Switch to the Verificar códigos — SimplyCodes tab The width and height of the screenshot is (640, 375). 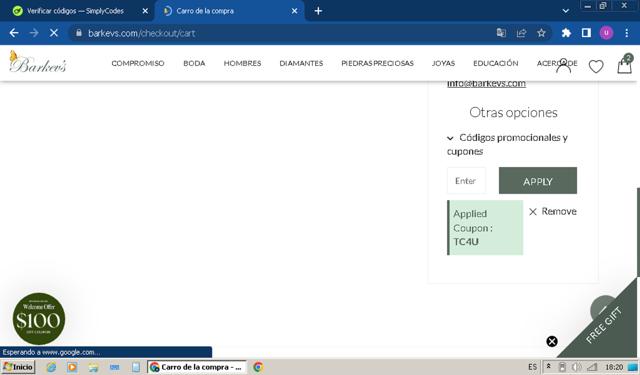(x=75, y=11)
